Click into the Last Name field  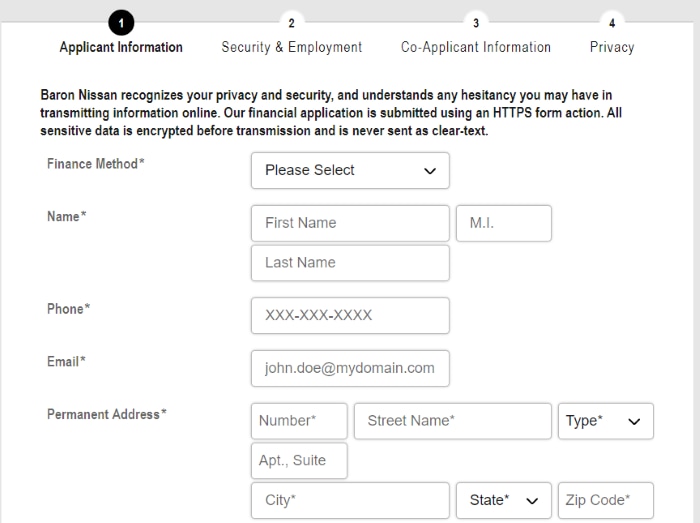pos(350,263)
